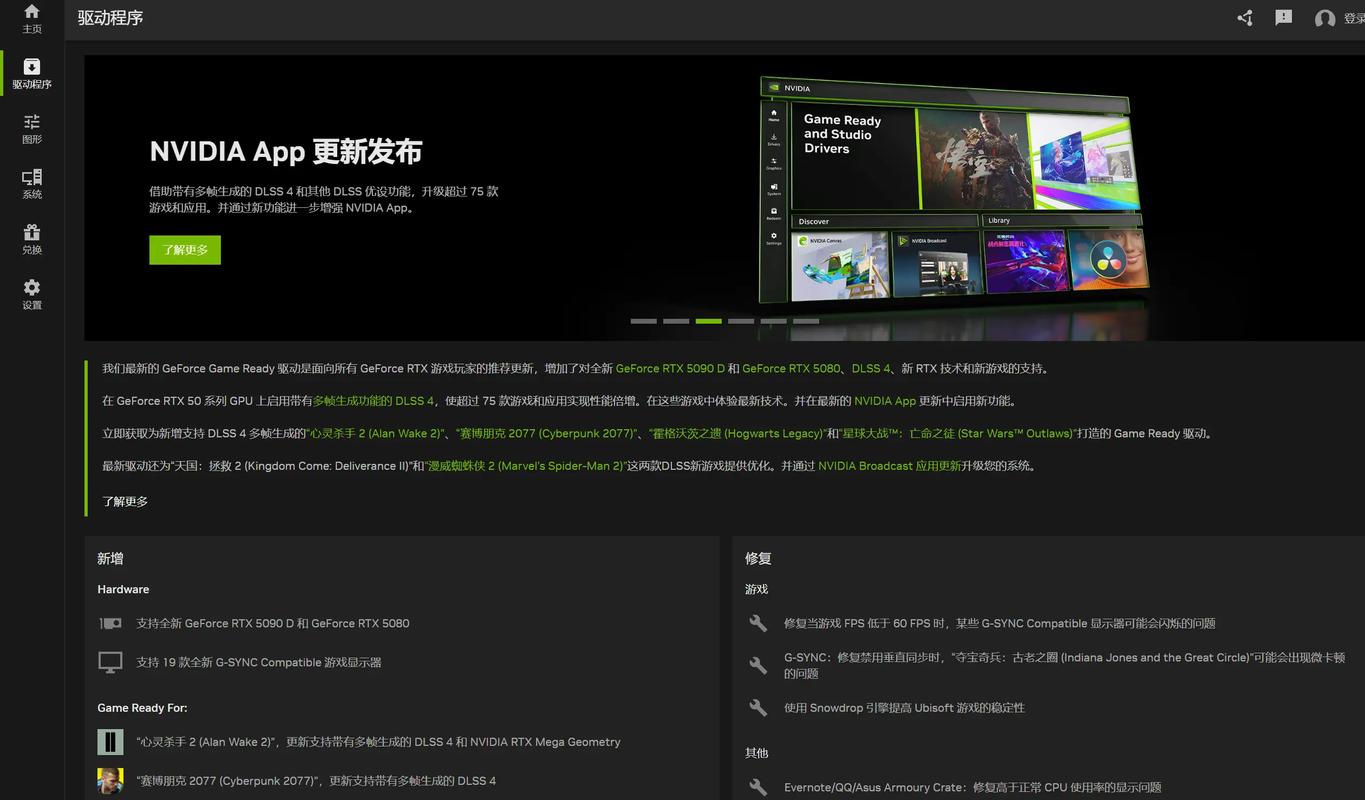Click the Cyberpunk 2077 game icon
Viewport: 1365px width, 800px height.
click(110, 781)
